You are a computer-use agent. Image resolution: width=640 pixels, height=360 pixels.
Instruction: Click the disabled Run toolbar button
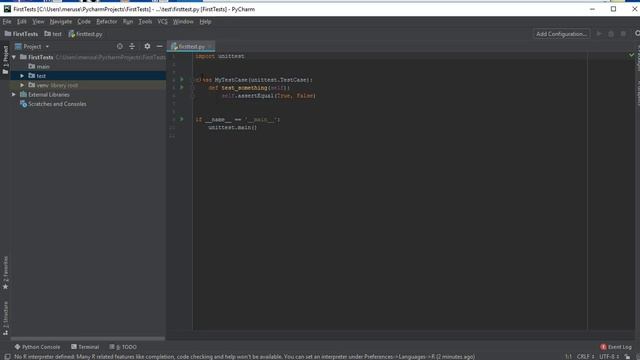599,34
